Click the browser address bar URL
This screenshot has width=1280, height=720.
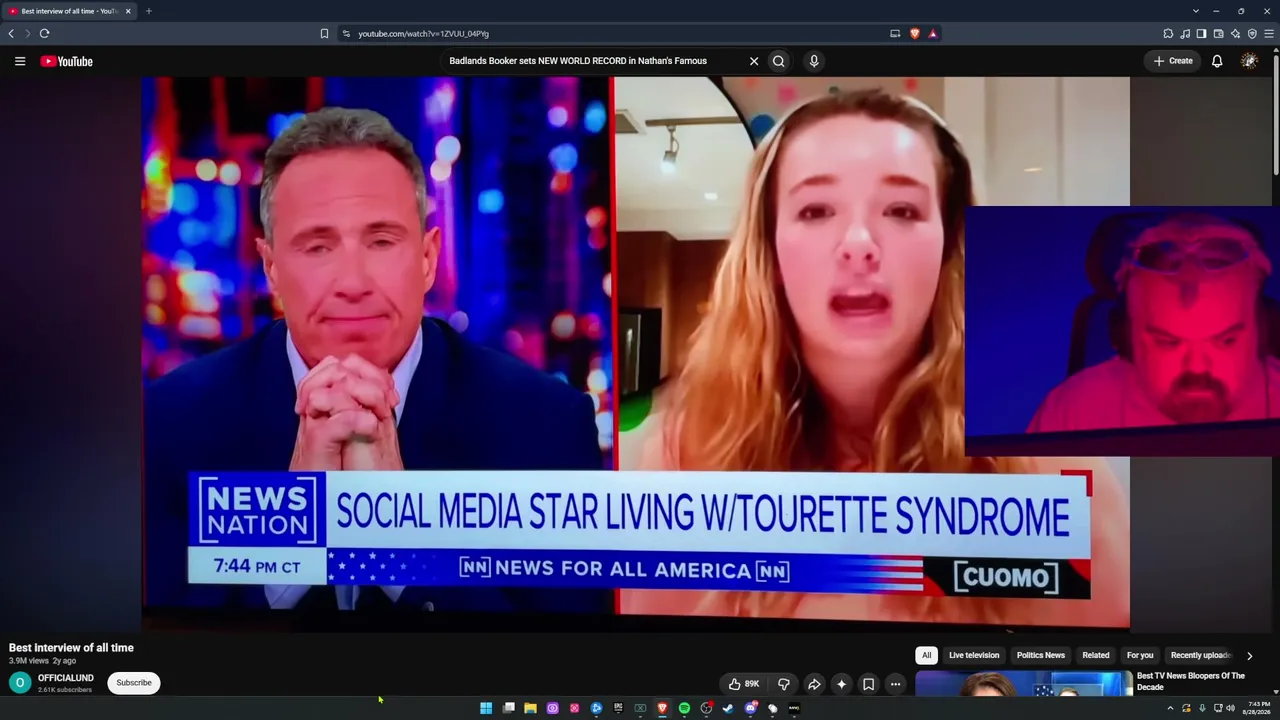(424, 33)
